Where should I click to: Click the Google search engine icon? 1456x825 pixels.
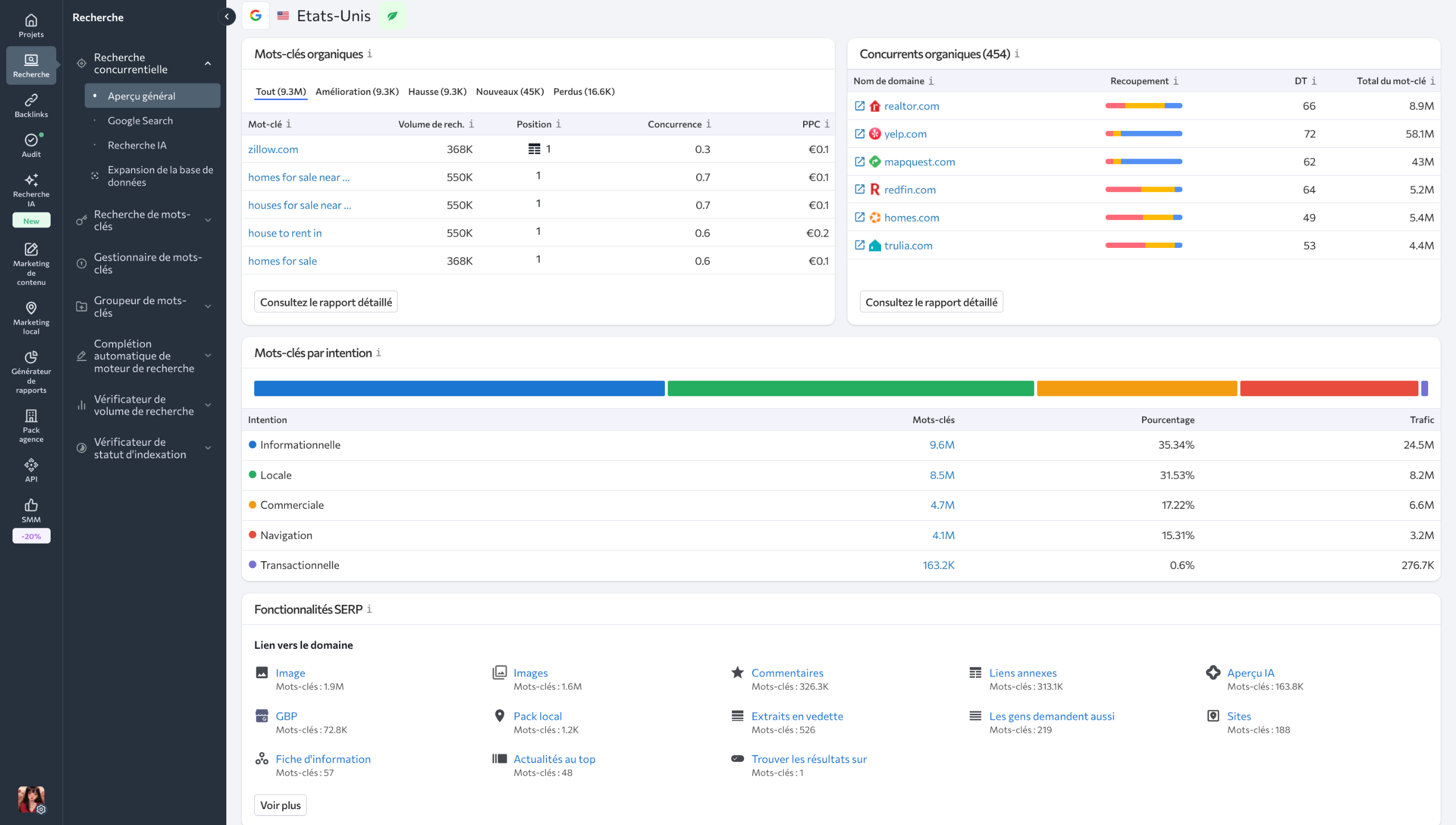point(255,15)
